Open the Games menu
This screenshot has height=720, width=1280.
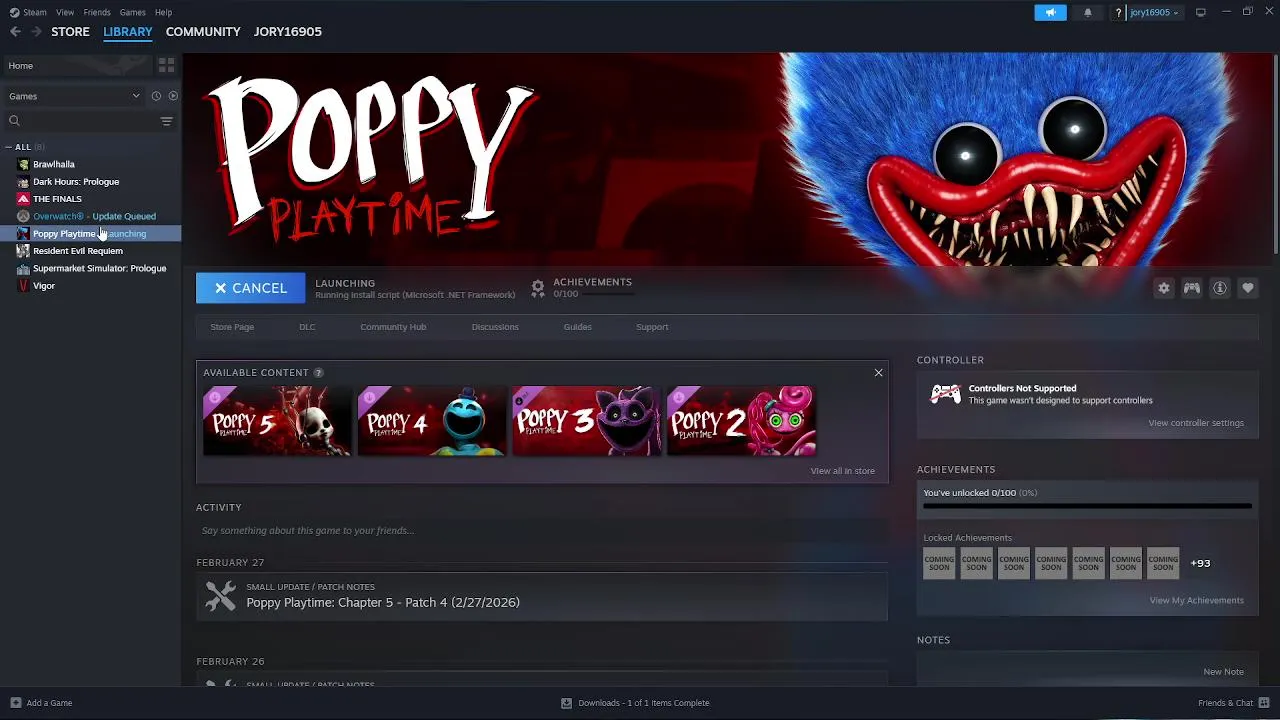[x=132, y=12]
